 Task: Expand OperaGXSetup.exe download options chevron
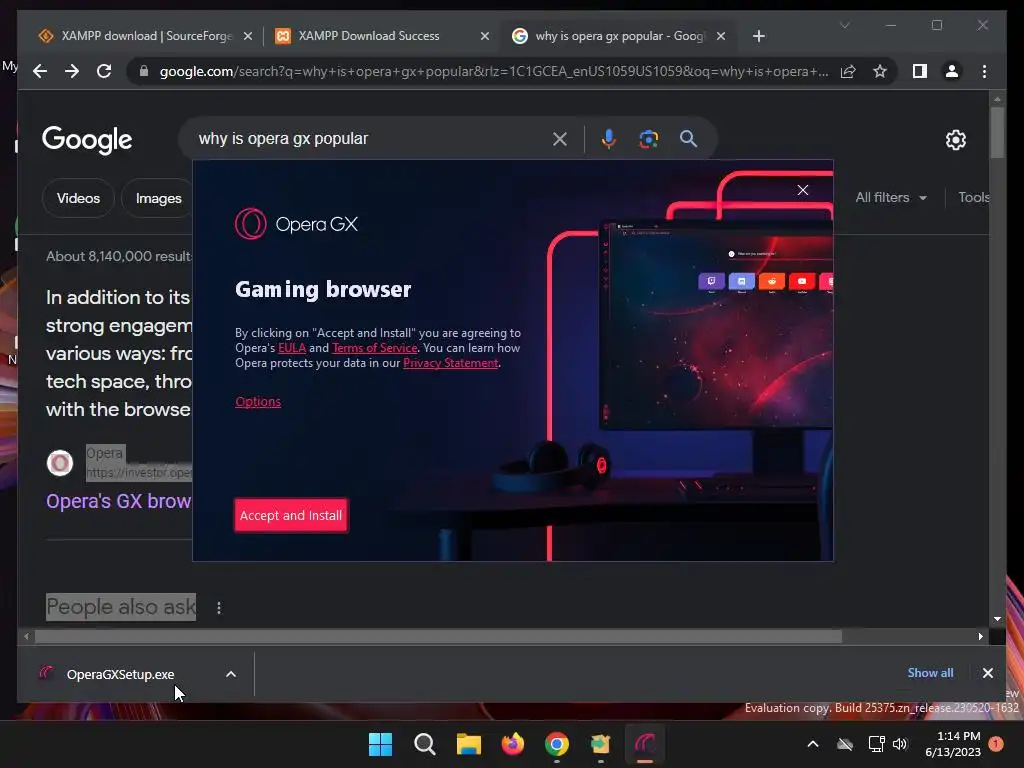click(x=231, y=674)
